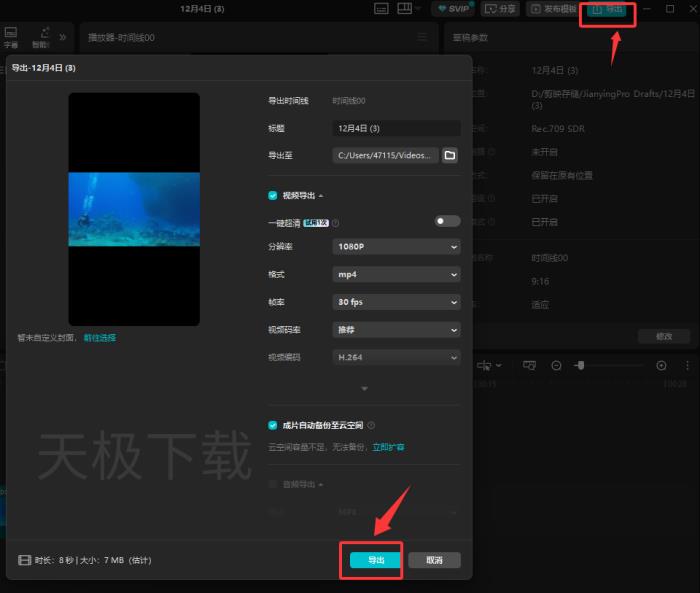Image resolution: width=700 pixels, height=593 pixels.
Task: Uncheck 成片自动备份至云空间 checkbox
Action: pyautogui.click(x=272, y=425)
